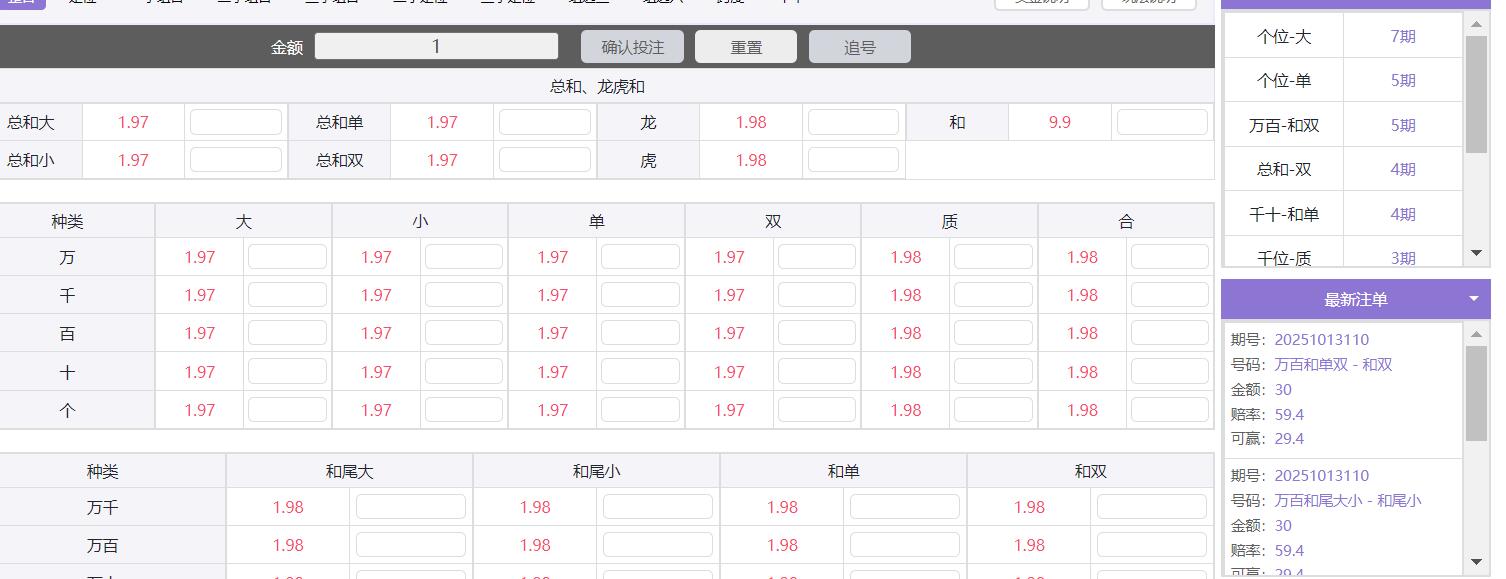
Task: Click the 龙 (Dragon) odds 1.98
Action: point(750,121)
